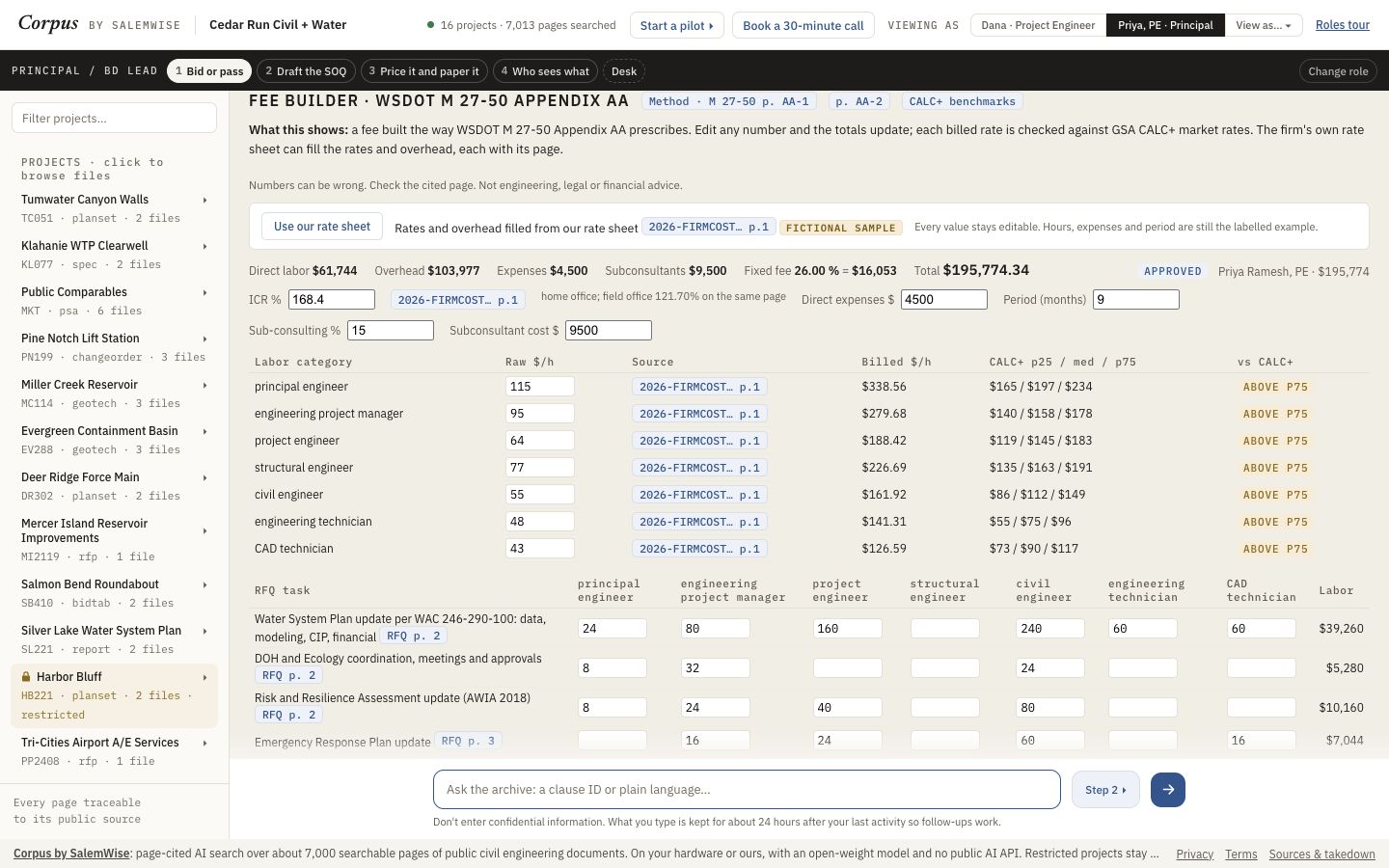Click Use our rate sheet
Viewport: 1389px width, 868px height.
(322, 227)
